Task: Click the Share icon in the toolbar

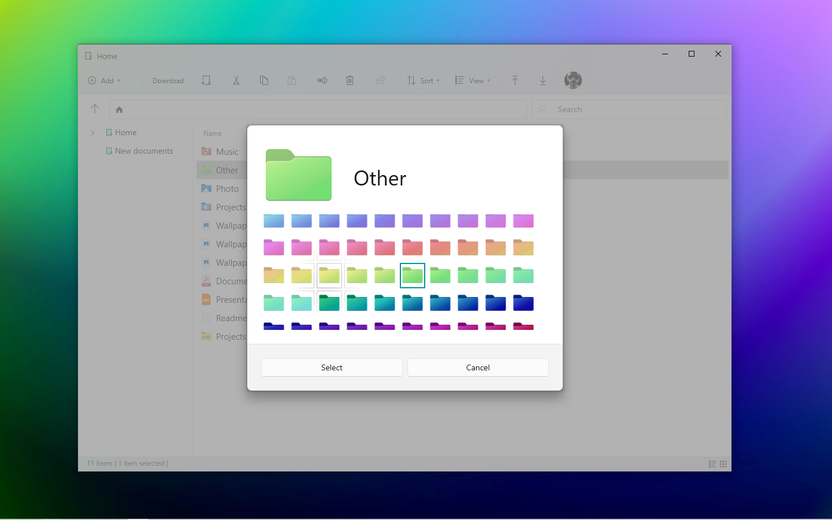Action: coord(380,81)
